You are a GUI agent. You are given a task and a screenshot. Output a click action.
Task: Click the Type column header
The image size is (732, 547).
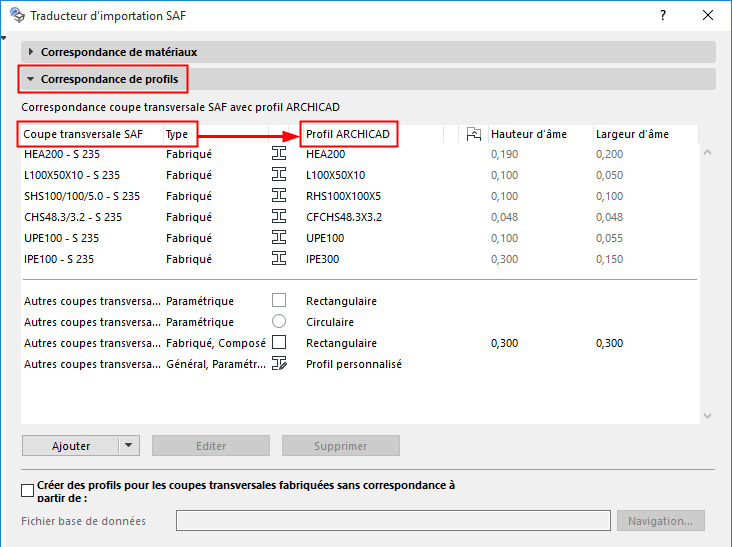216,134
